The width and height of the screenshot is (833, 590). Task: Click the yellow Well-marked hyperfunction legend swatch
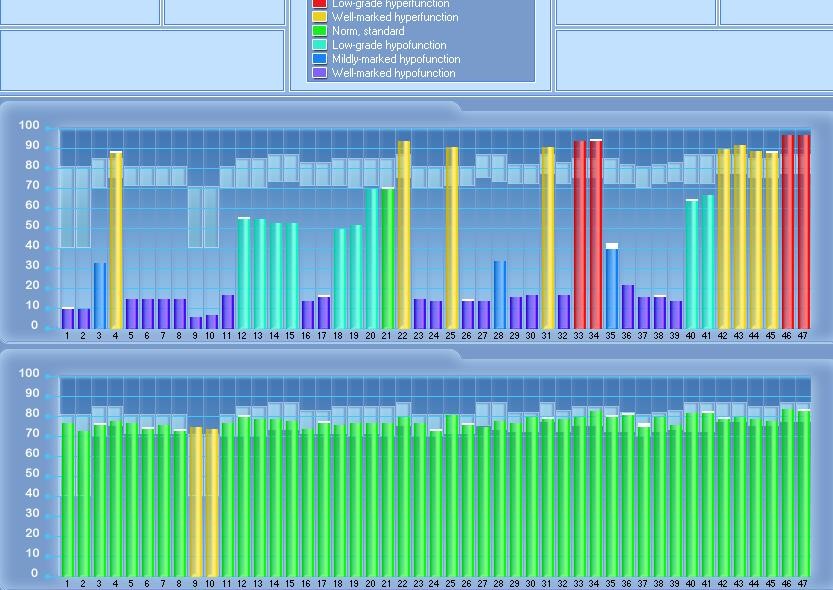point(320,17)
